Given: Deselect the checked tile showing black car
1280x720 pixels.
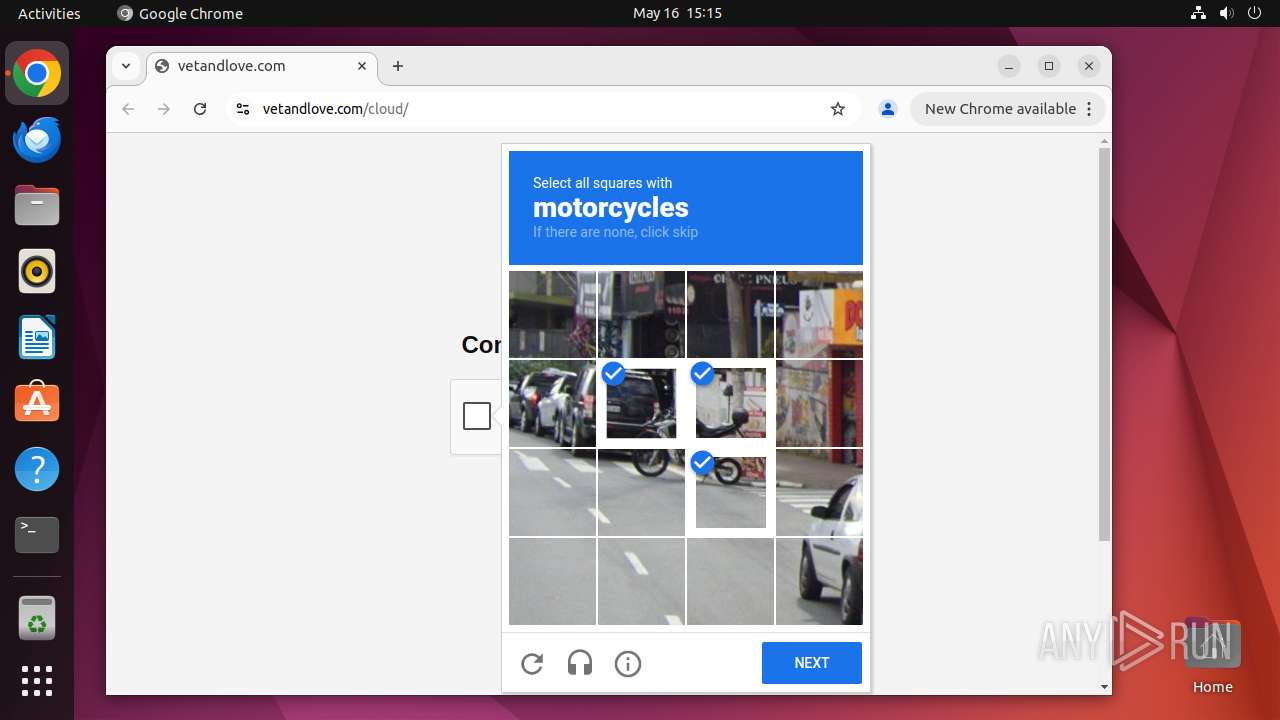Looking at the screenshot, I should pos(641,403).
